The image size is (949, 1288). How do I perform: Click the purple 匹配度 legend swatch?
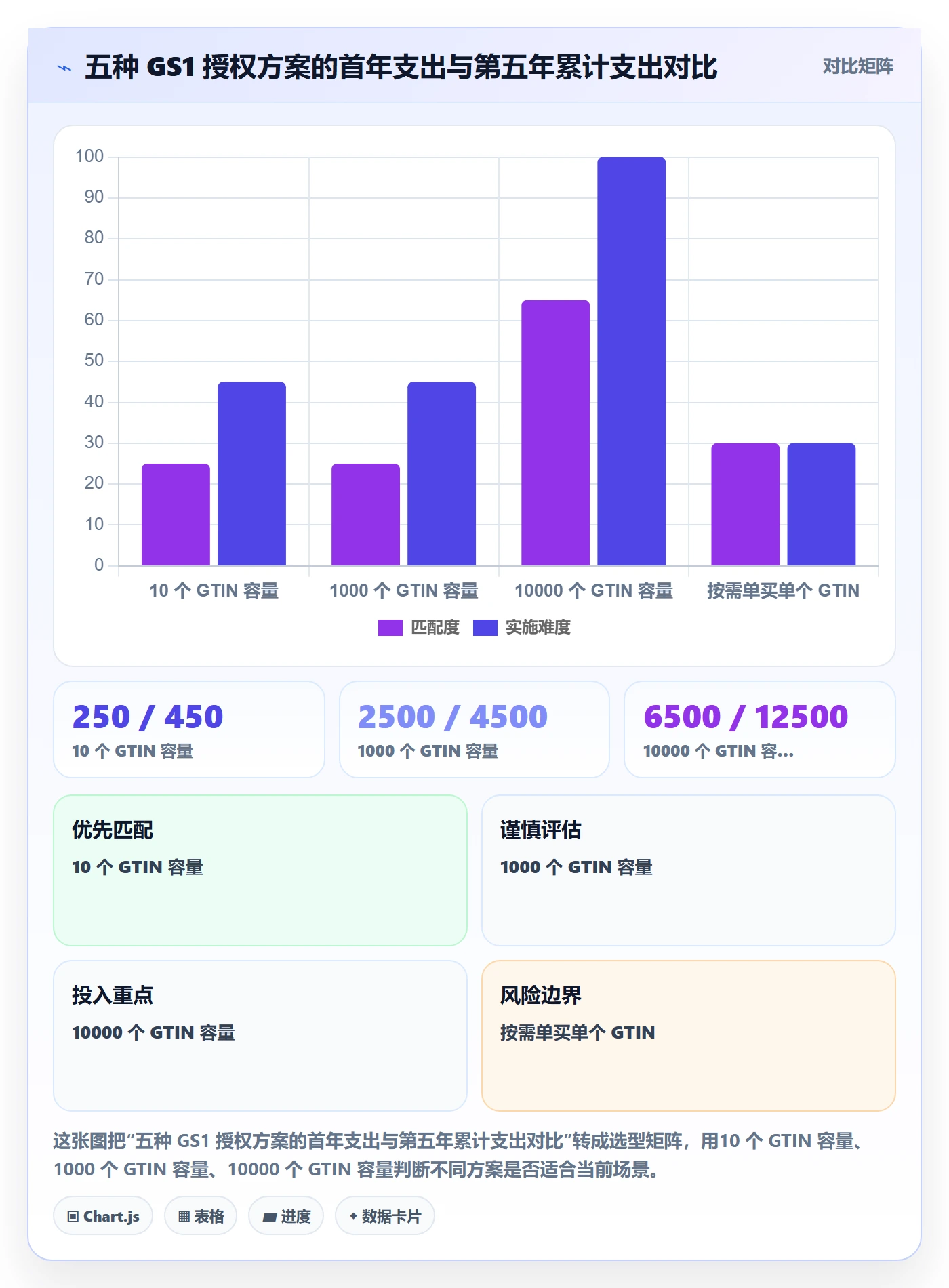390,628
